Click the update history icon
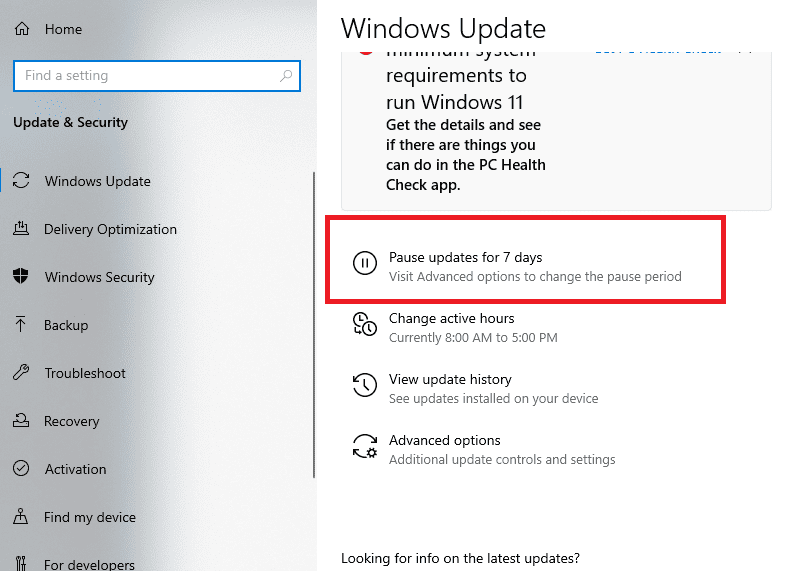Image resolution: width=785 pixels, height=571 pixels. click(x=365, y=385)
